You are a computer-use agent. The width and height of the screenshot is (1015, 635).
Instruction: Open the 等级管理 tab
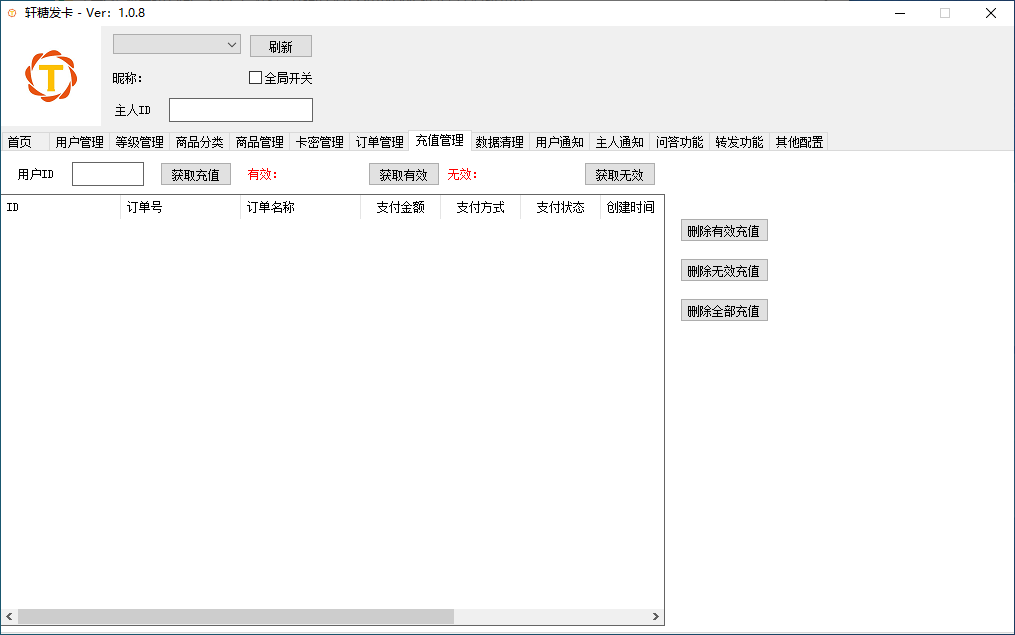point(139,142)
